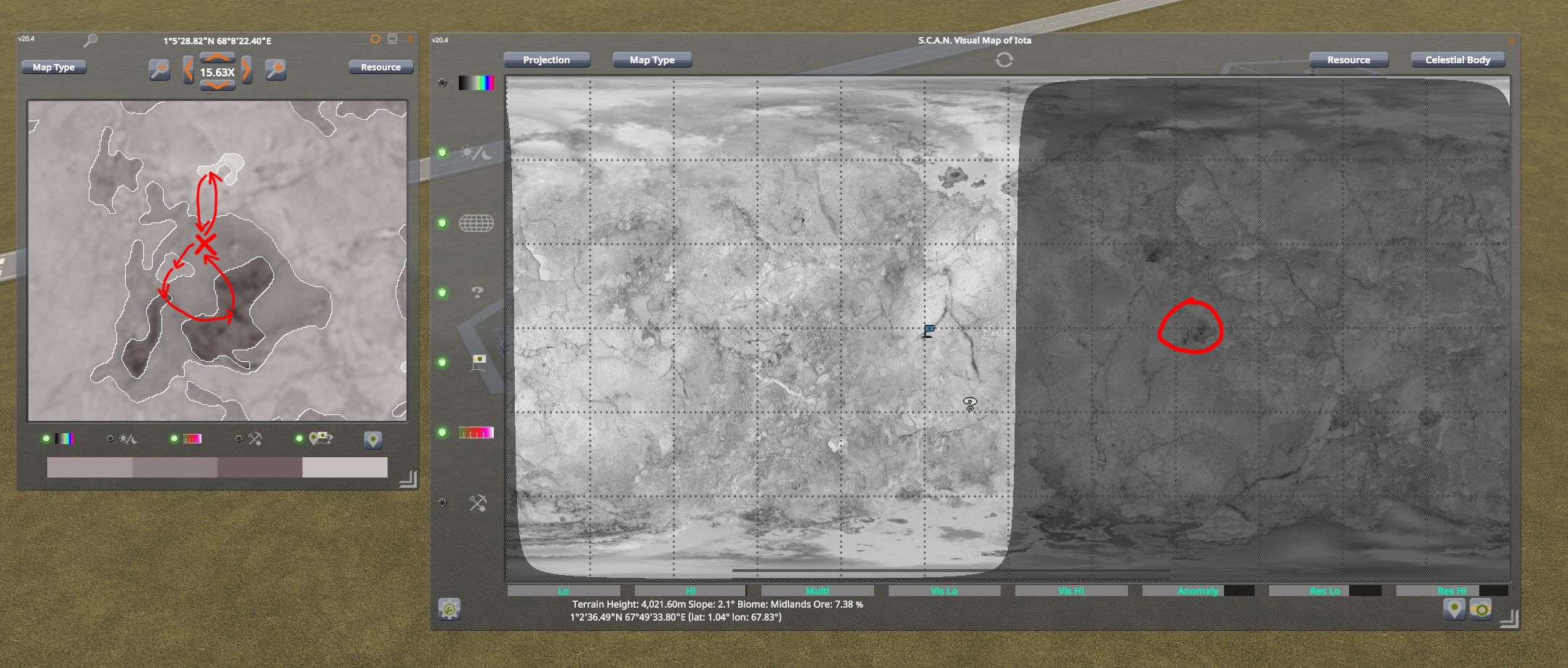Open Resource dropdown in main map
Viewport: 1568px width, 668px height.
coord(1348,60)
